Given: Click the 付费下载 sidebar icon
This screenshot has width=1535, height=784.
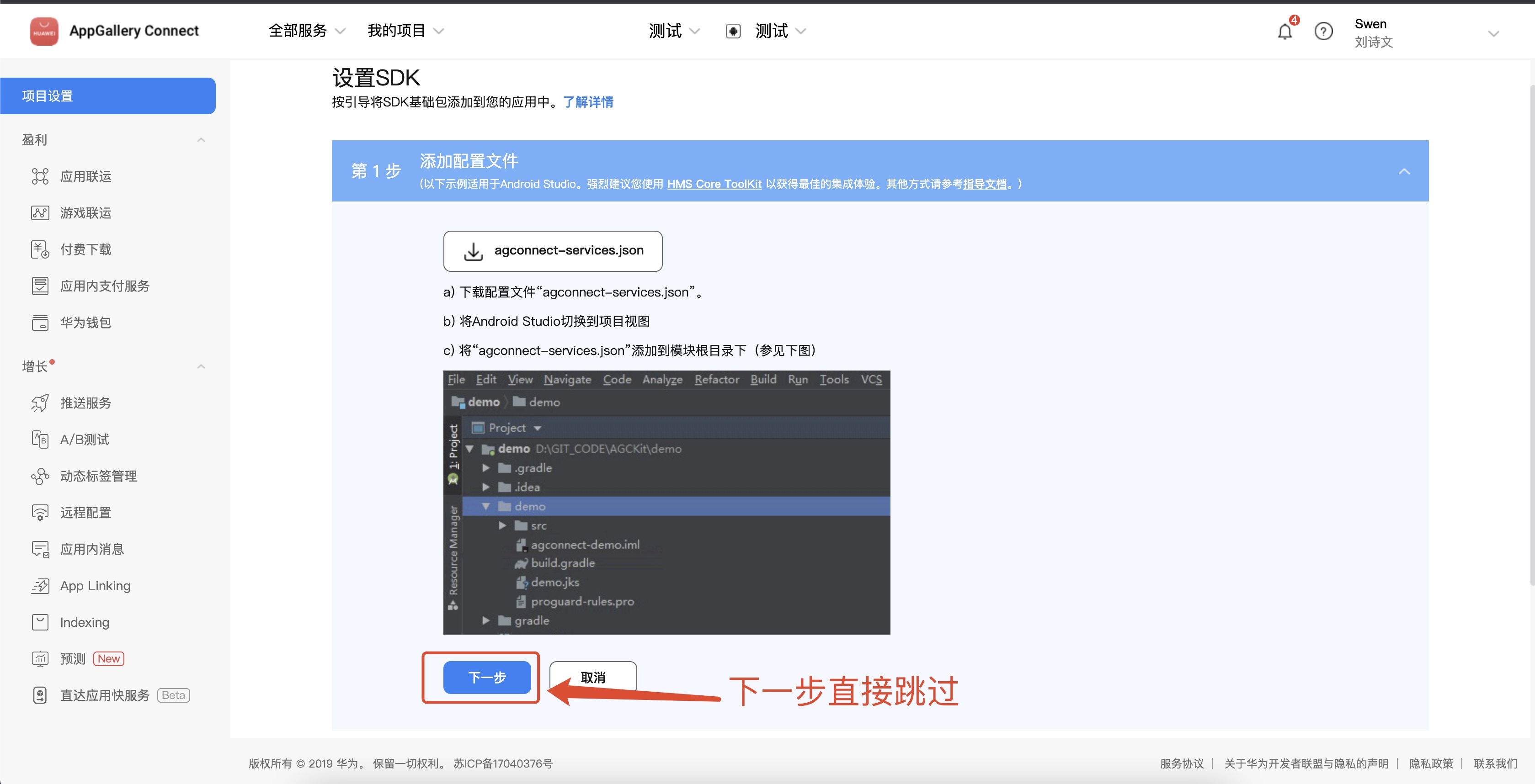Looking at the screenshot, I should click(40, 249).
